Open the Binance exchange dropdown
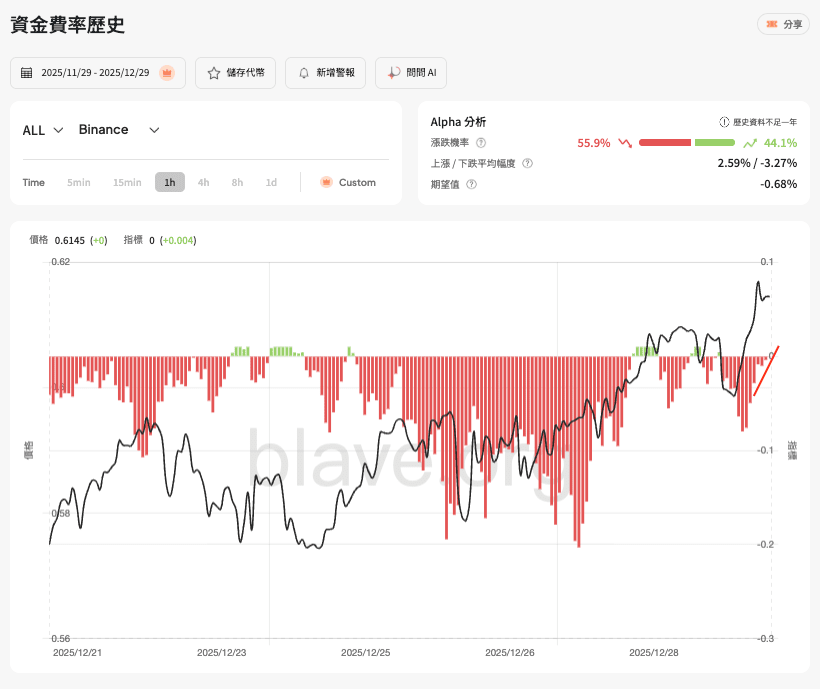 click(119, 130)
